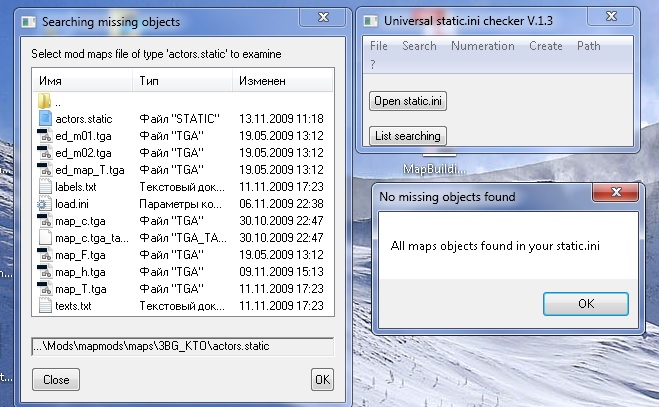Select the file name map_c.tga_ta...
Viewport: 659px width, 407px height.
point(92,238)
